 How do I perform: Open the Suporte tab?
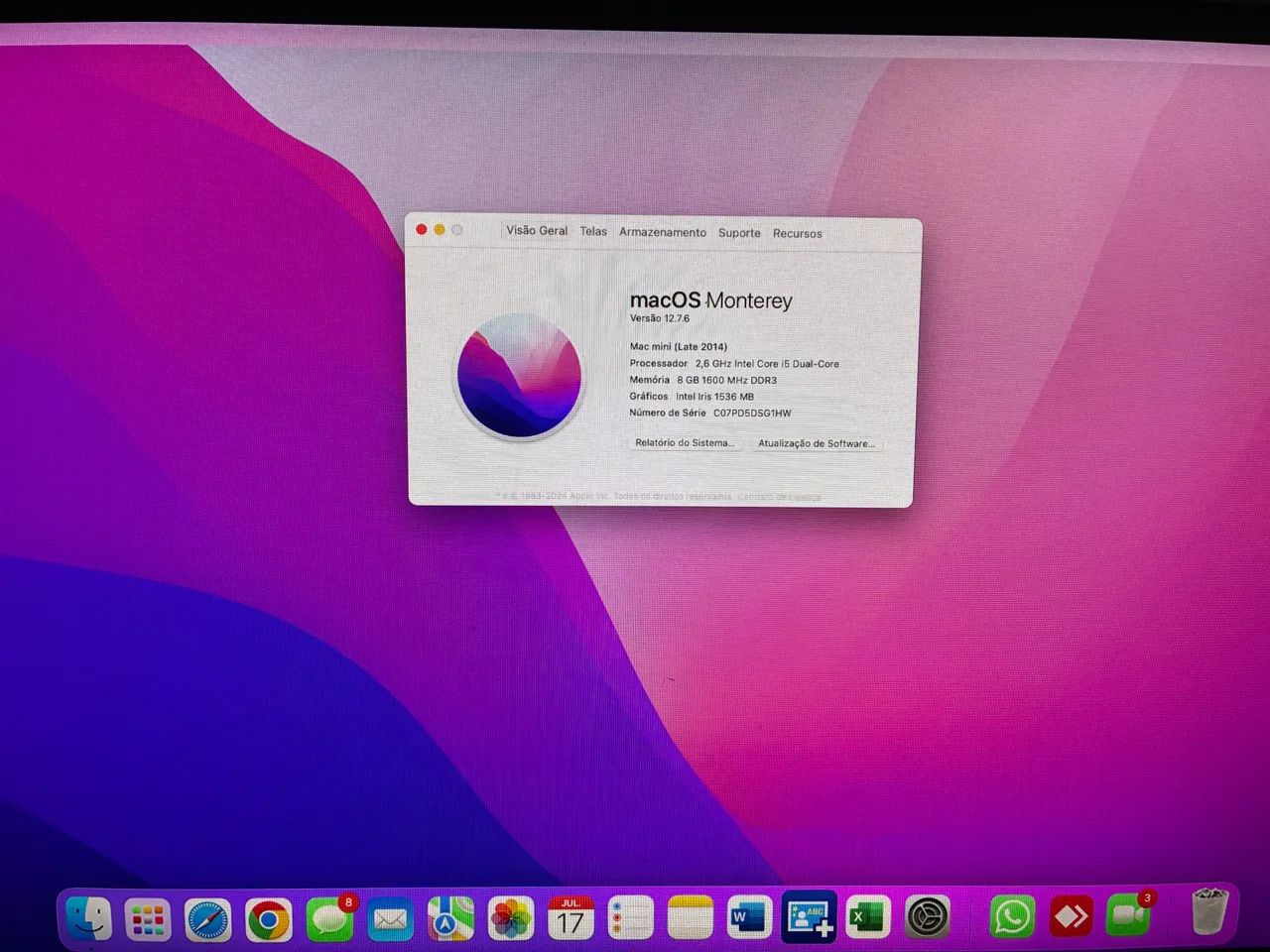coord(739,233)
